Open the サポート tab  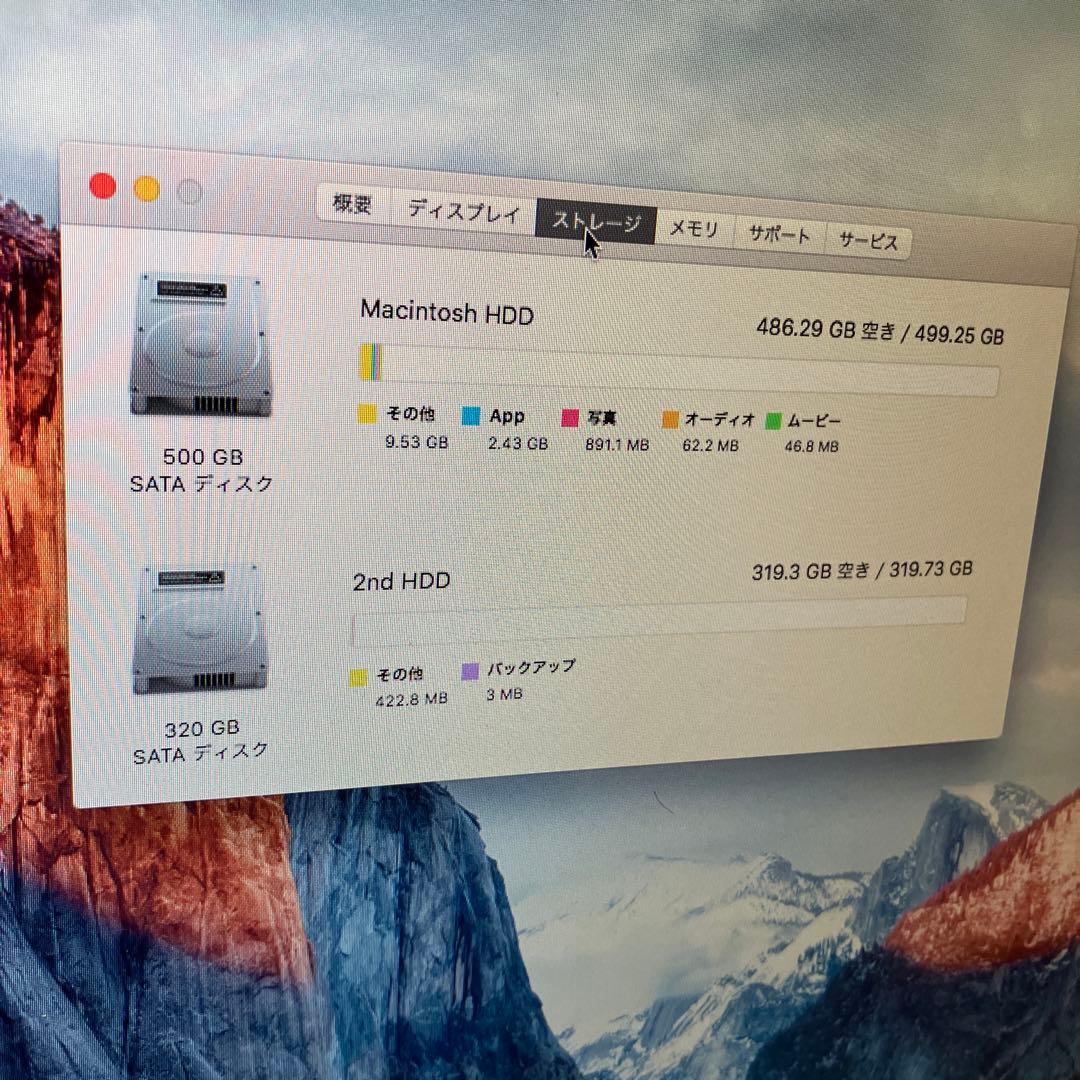(779, 233)
